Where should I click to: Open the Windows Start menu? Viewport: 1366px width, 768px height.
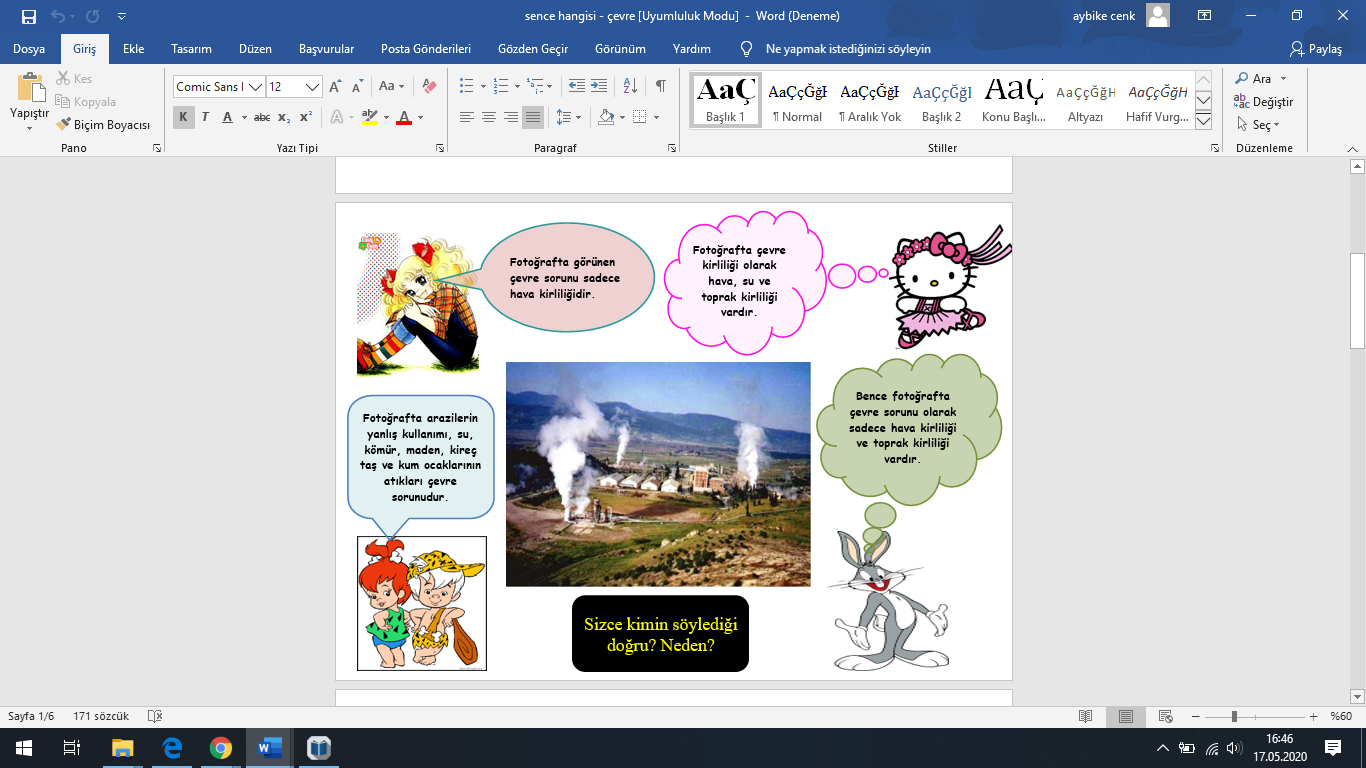pyautogui.click(x=23, y=748)
